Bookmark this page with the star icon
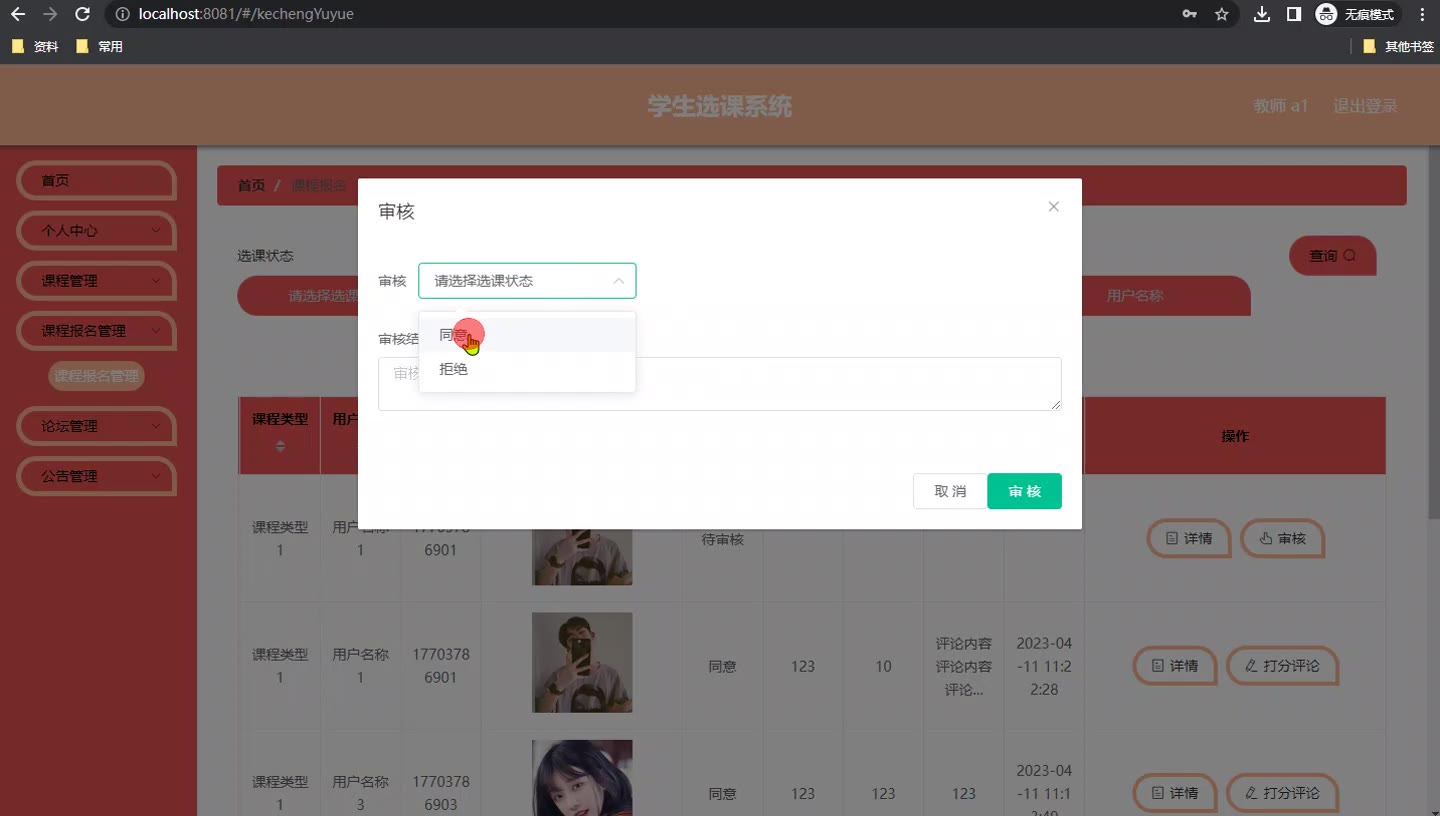The height and width of the screenshot is (816, 1440). click(x=1221, y=14)
